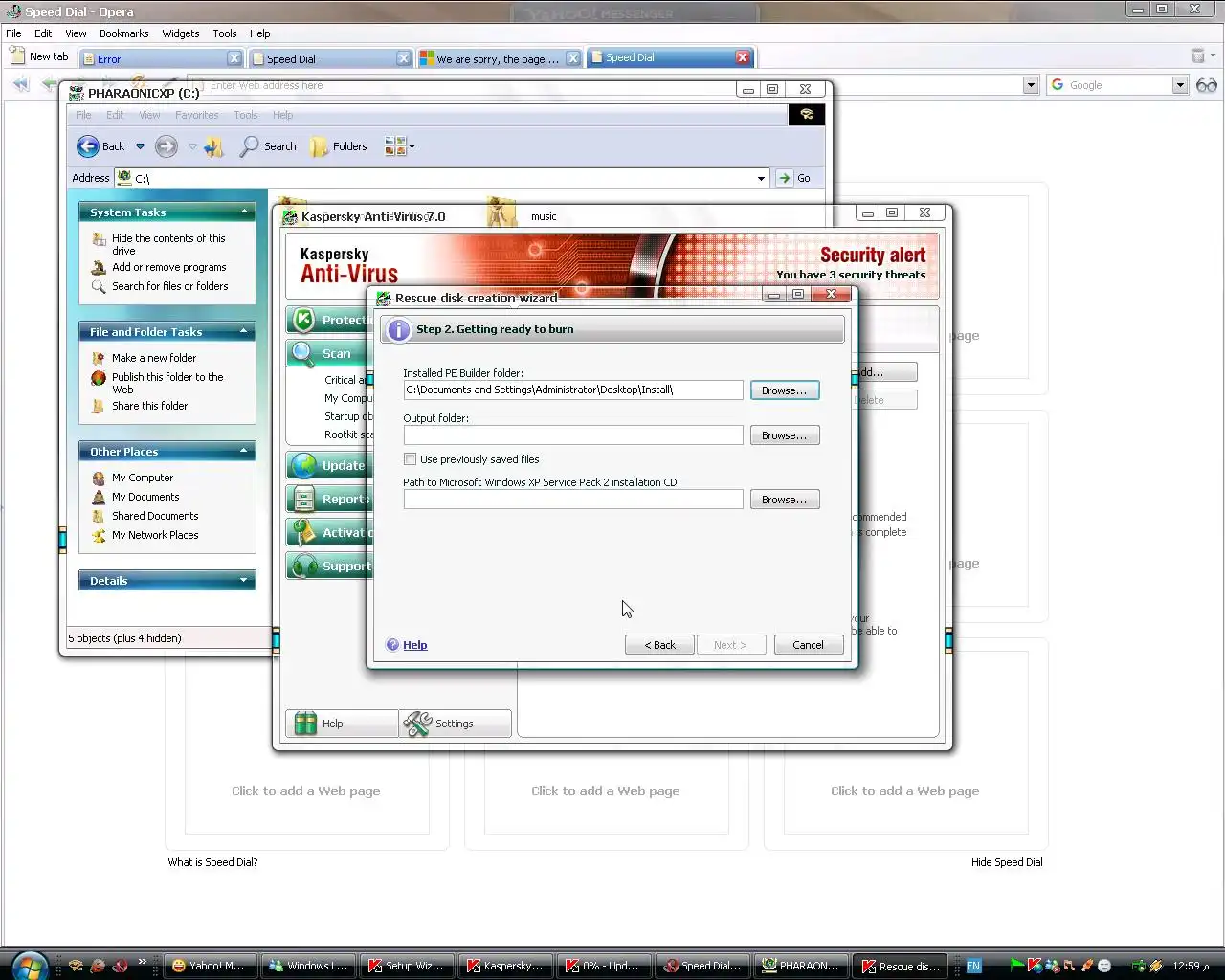Viewport: 1225px width, 980px height.
Task: Expand the Details panel
Action: click(244, 580)
